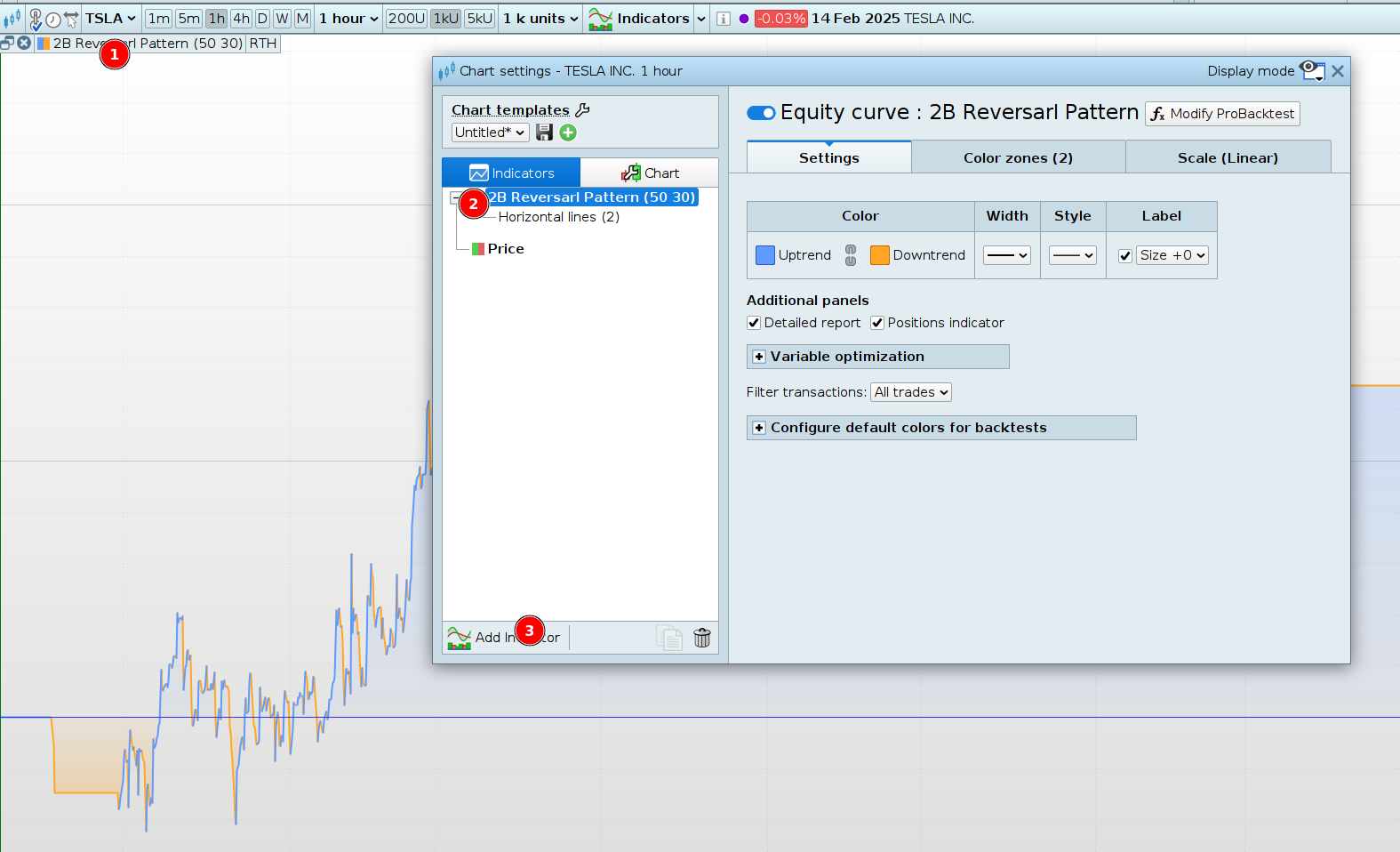Open the arrow dropdown next to Indicators
The image size is (1400, 852).
[x=701, y=19]
